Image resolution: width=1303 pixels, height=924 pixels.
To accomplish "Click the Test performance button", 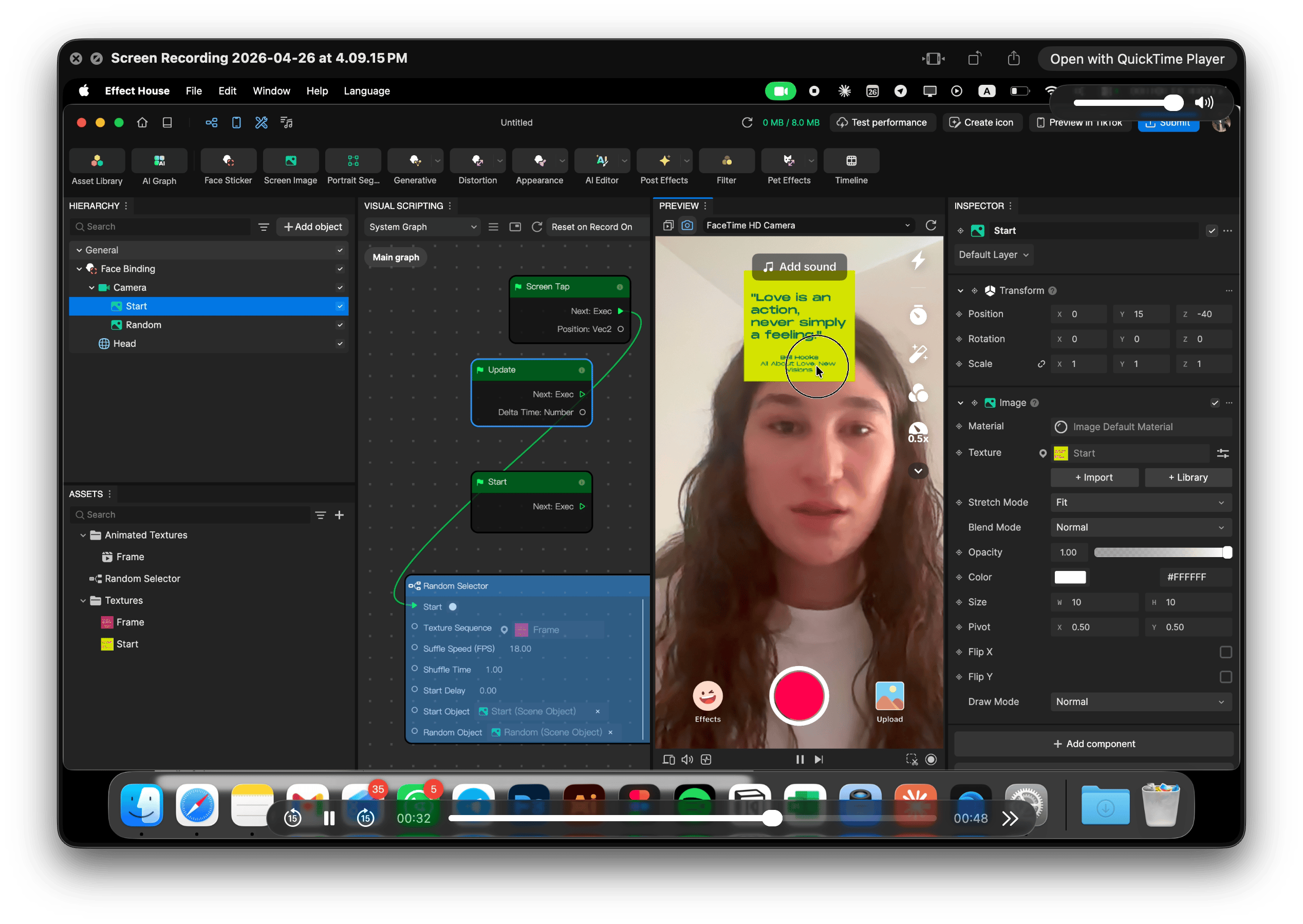I will point(883,122).
